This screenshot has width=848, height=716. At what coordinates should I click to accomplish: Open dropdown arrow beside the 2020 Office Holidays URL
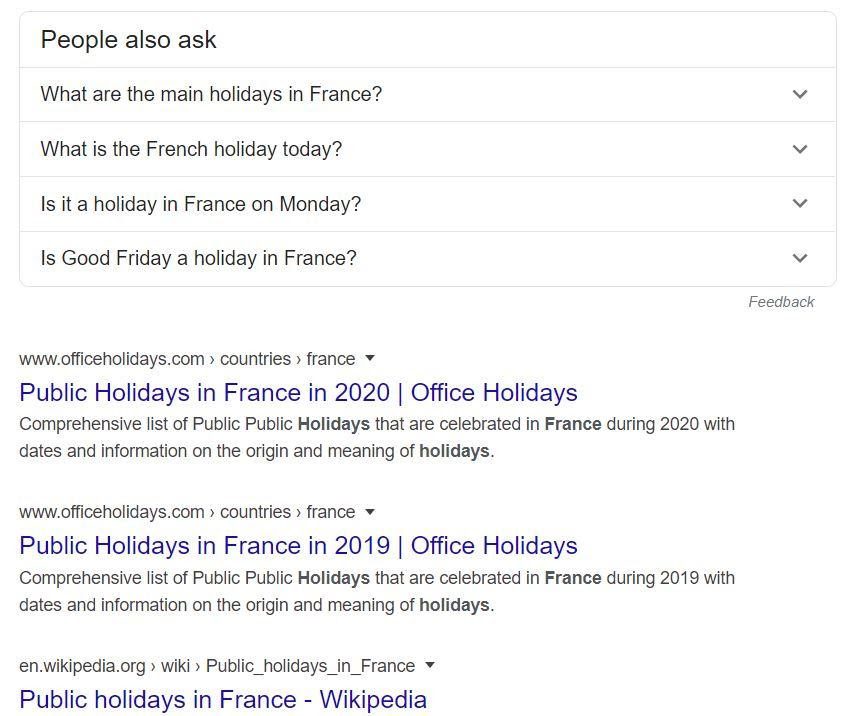(x=370, y=358)
